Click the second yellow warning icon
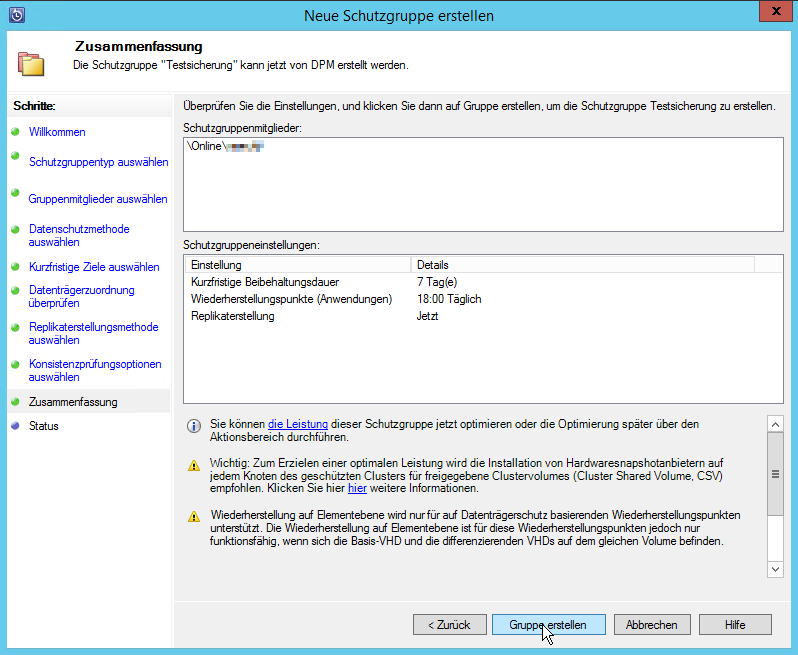The width and height of the screenshot is (798, 655). [x=195, y=516]
